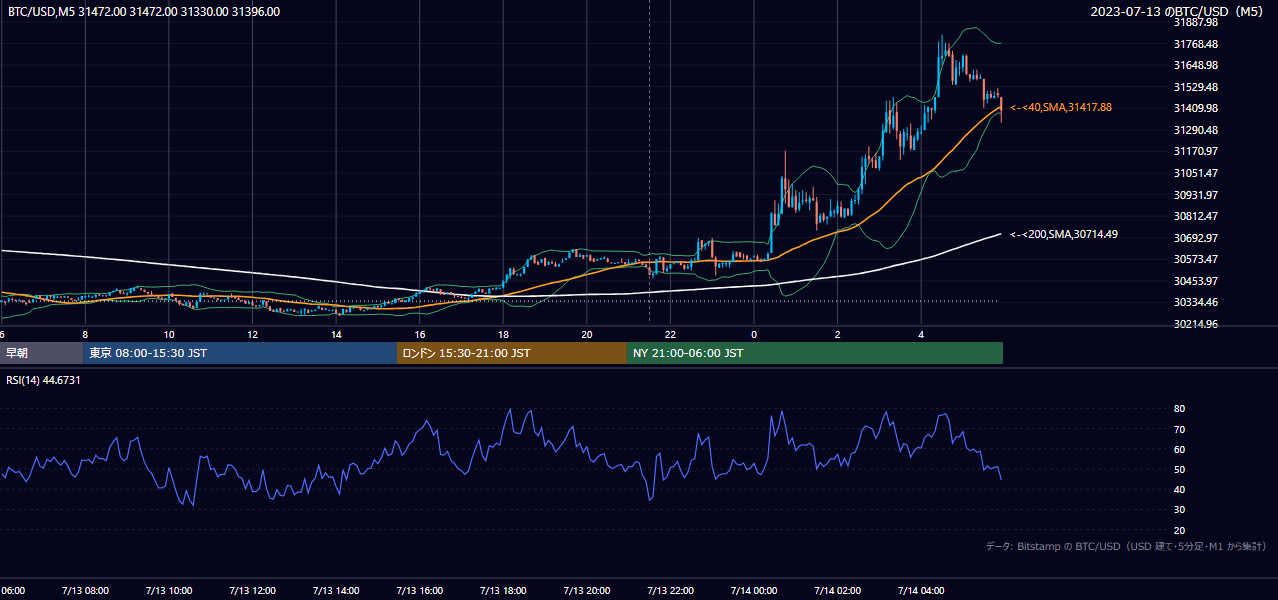Click the 7/13 20:00 time label
The width and height of the screenshot is (1278, 600).
coord(587,591)
